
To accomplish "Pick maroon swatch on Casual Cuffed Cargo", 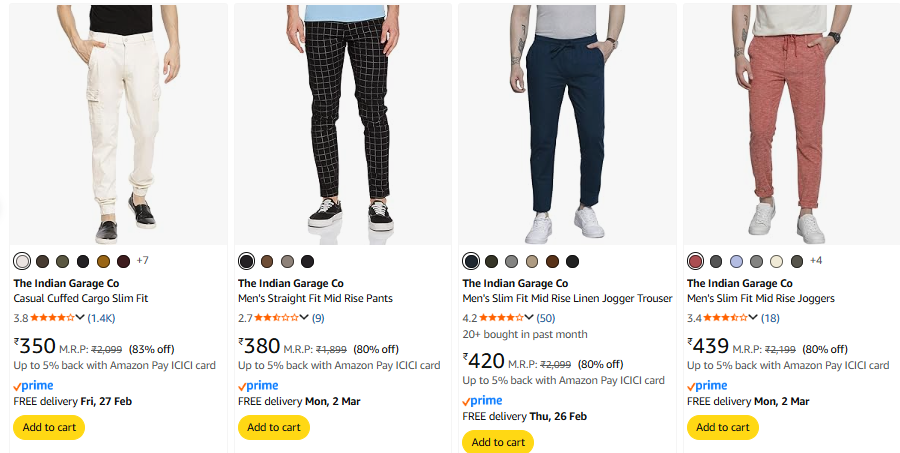I will click(x=123, y=262).
